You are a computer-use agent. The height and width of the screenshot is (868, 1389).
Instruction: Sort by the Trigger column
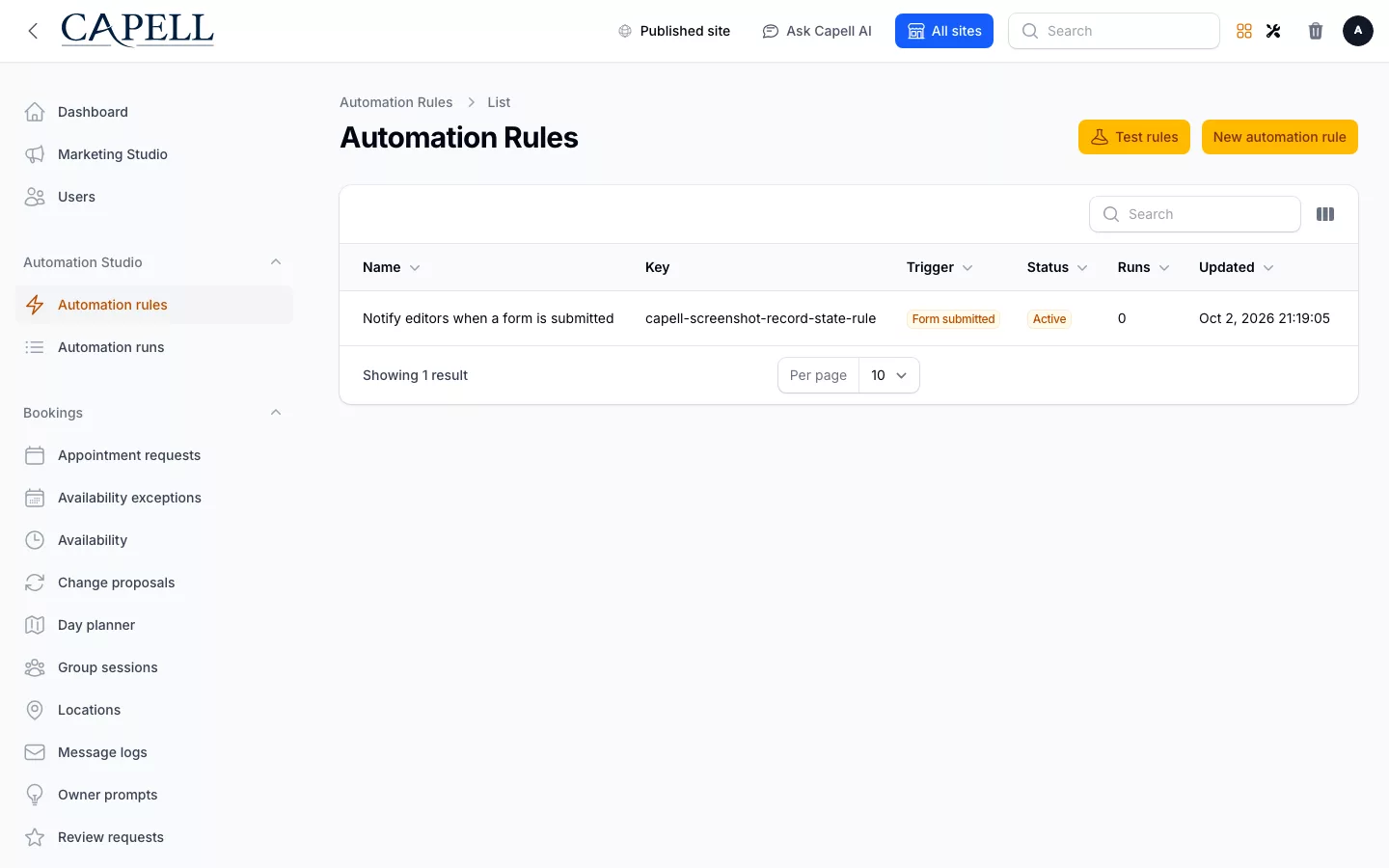(x=940, y=267)
